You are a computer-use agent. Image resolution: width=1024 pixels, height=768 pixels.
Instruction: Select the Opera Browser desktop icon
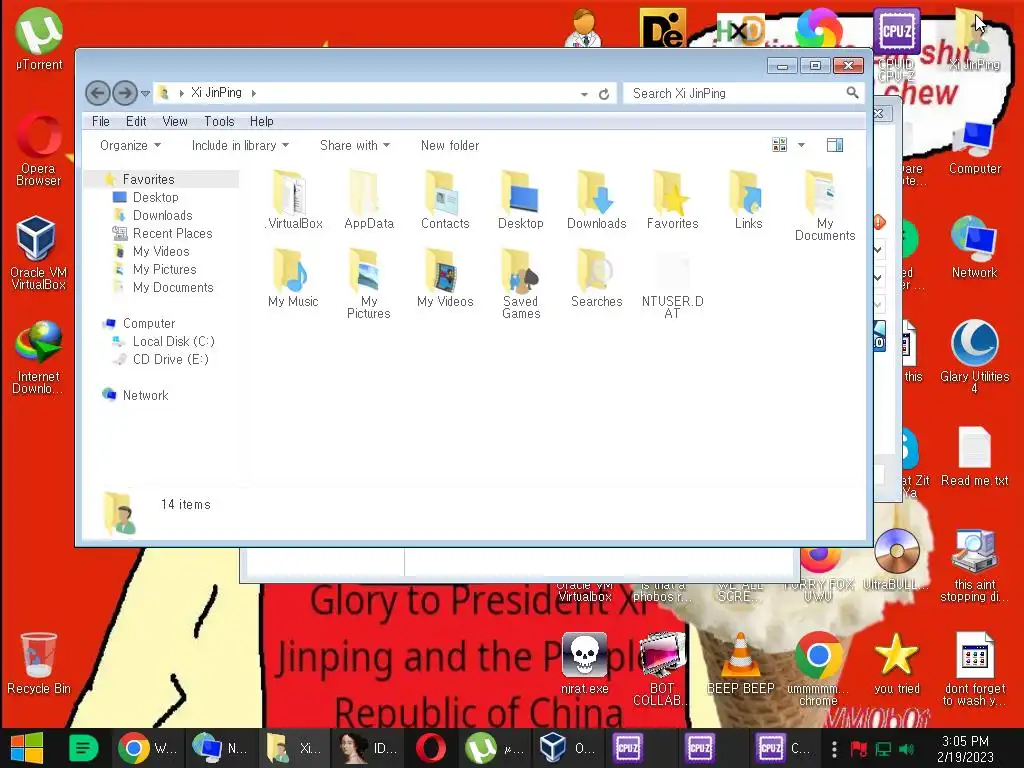39,150
